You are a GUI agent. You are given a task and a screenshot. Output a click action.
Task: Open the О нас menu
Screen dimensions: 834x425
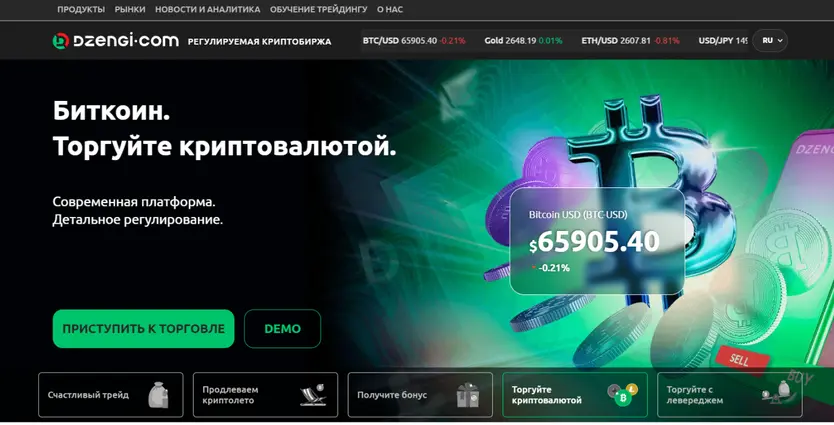click(x=390, y=9)
